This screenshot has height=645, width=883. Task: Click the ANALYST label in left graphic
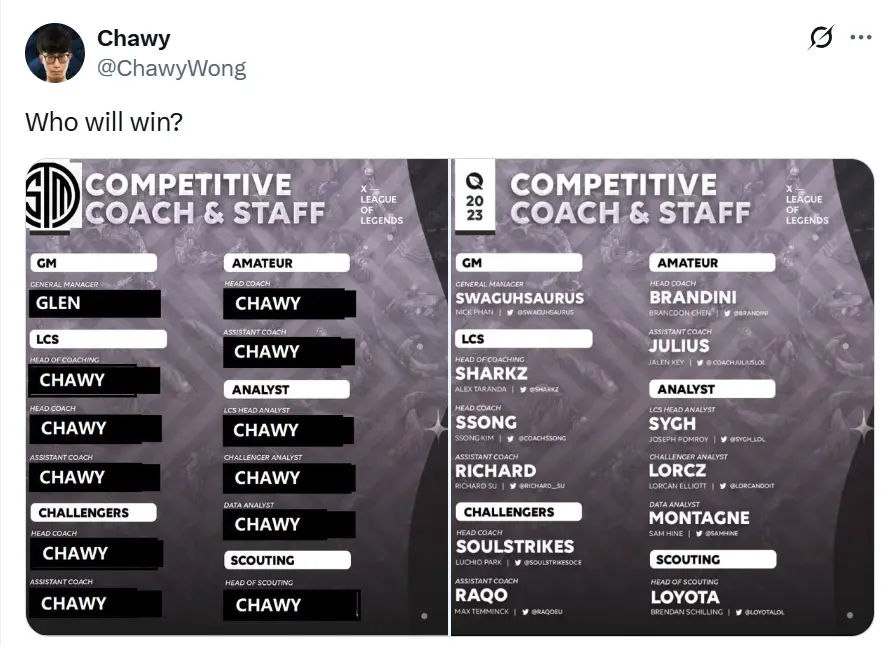[286, 389]
